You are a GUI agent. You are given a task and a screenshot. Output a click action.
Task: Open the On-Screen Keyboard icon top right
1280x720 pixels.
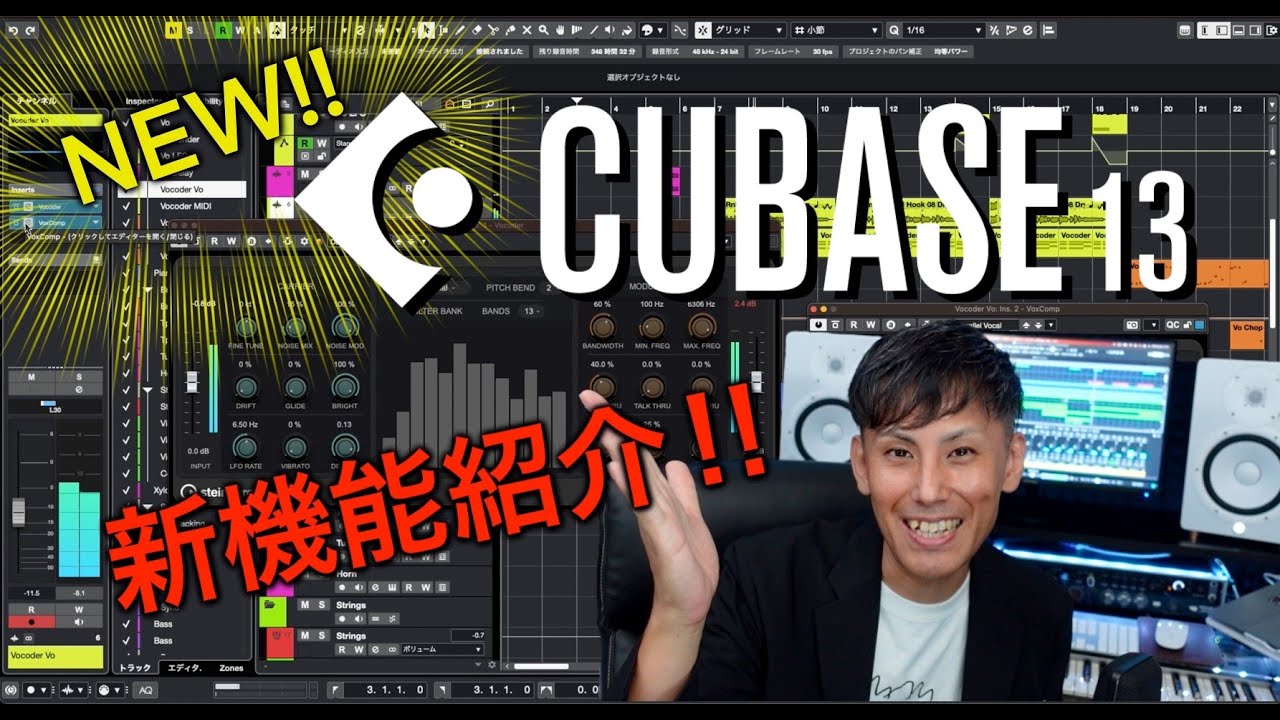pyautogui.click(x=1186, y=31)
